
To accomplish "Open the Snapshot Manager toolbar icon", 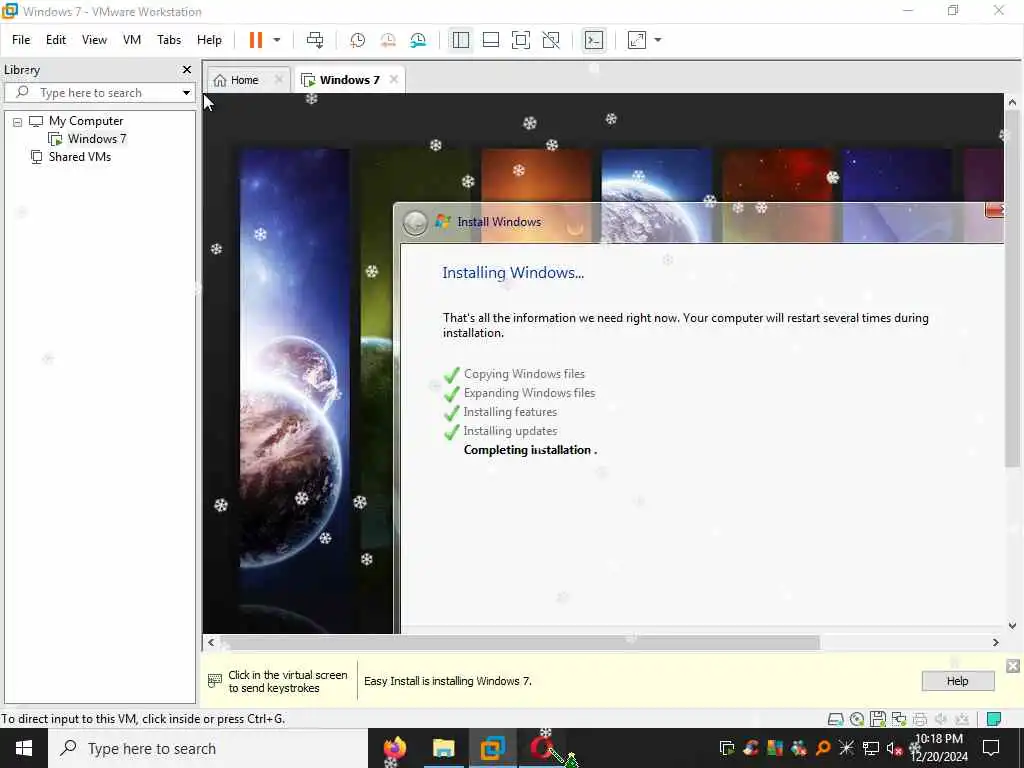I will pos(418,40).
